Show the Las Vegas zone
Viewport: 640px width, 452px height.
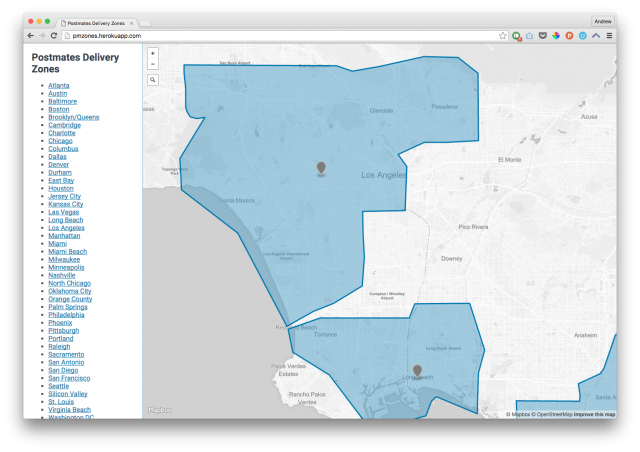point(64,212)
